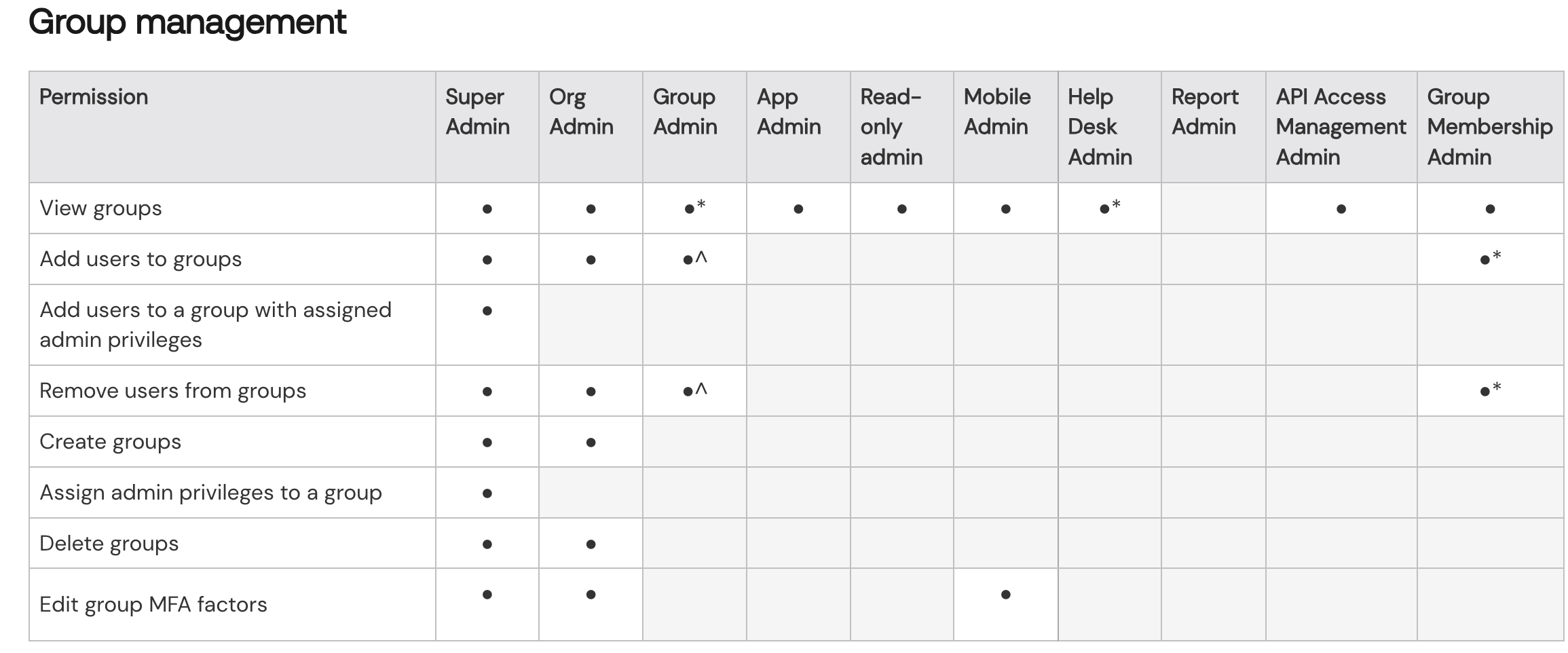1568x653 pixels.
Task: Click the Group management heading
Action: pyautogui.click(x=187, y=22)
